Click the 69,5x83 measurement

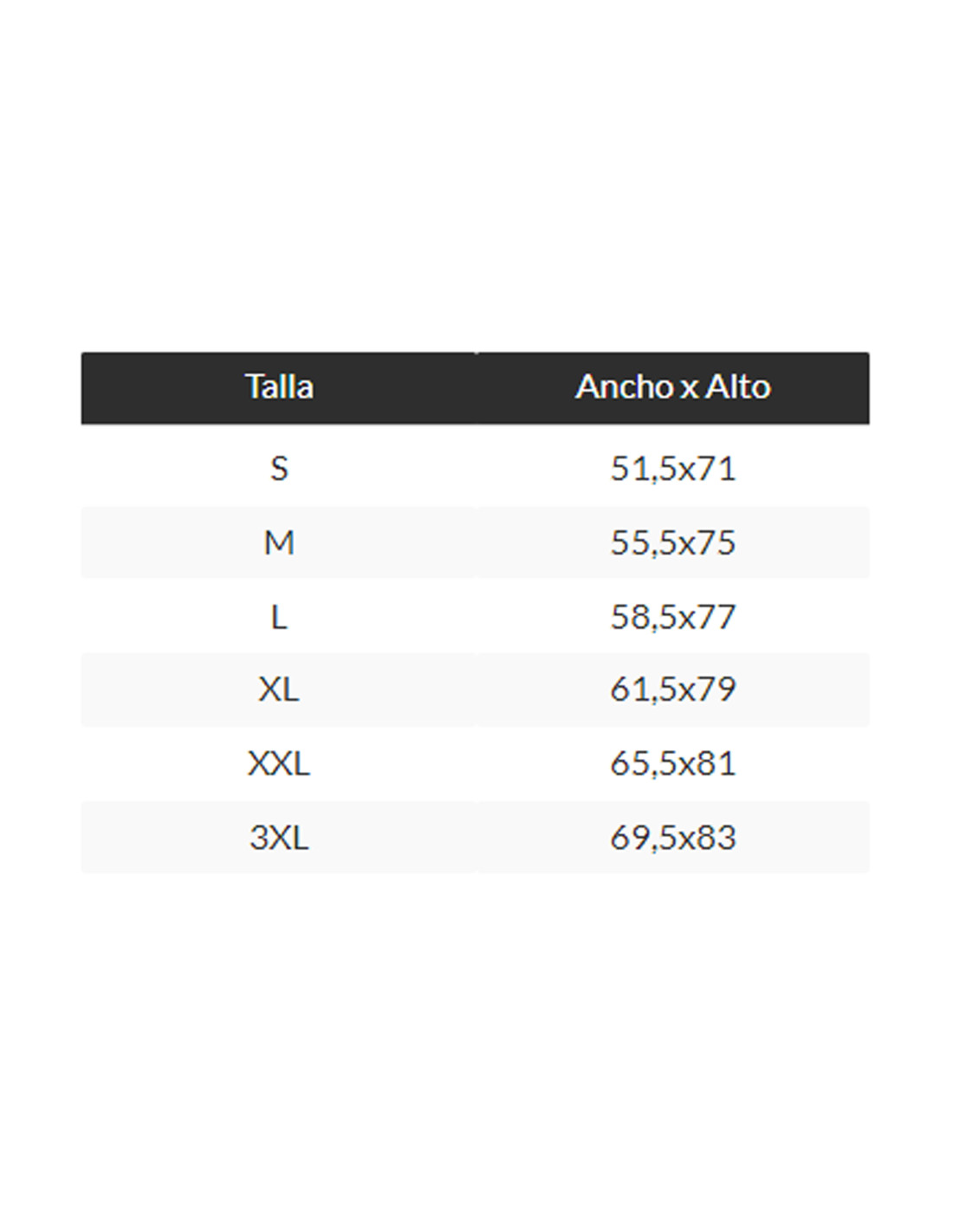pos(672,838)
